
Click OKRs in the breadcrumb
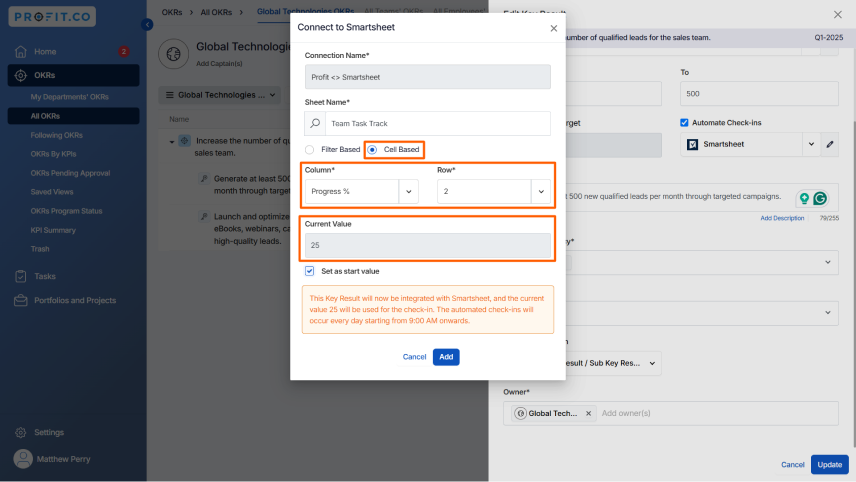click(x=172, y=12)
